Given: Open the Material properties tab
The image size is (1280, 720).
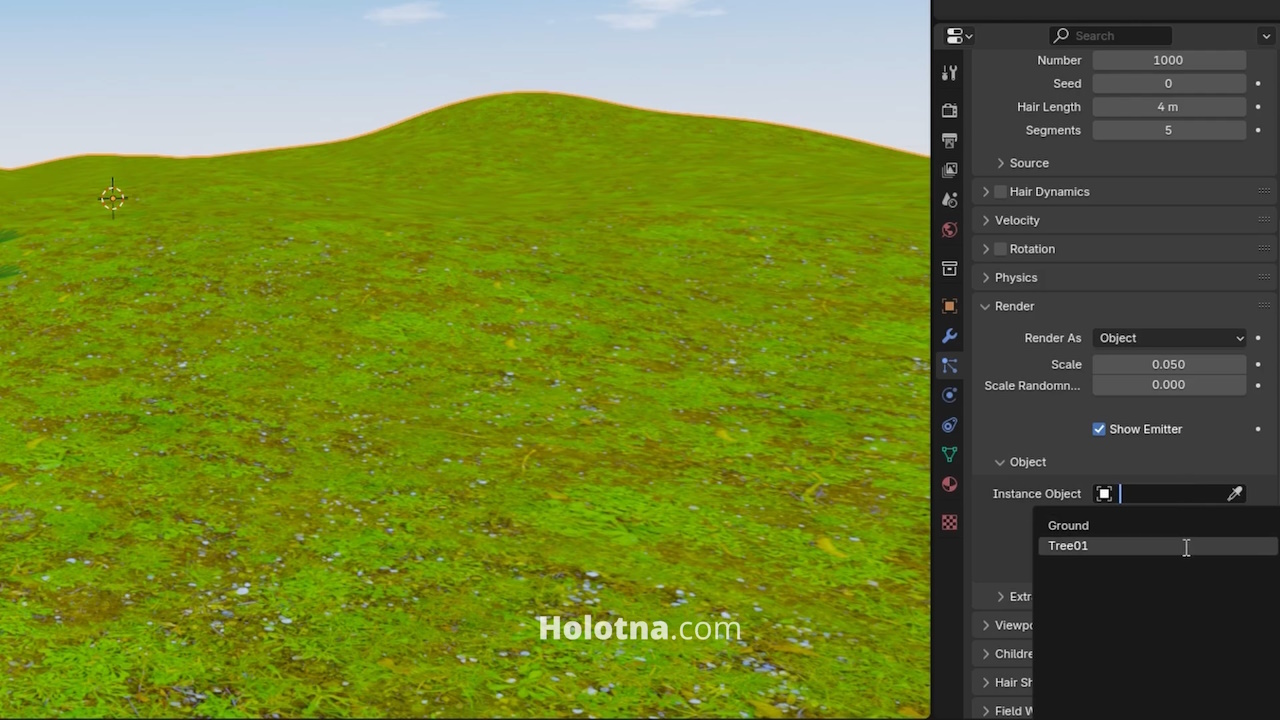Looking at the screenshot, I should tap(949, 485).
